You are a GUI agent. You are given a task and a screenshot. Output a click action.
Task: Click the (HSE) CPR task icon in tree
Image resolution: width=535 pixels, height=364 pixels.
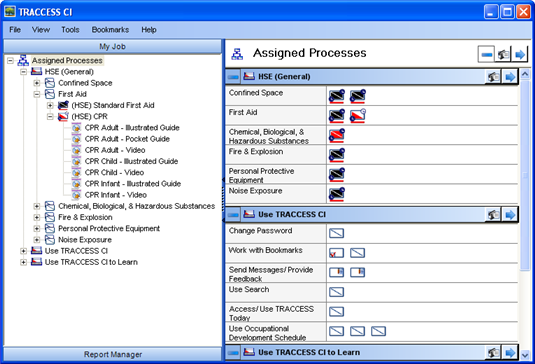pyautogui.click(x=63, y=116)
